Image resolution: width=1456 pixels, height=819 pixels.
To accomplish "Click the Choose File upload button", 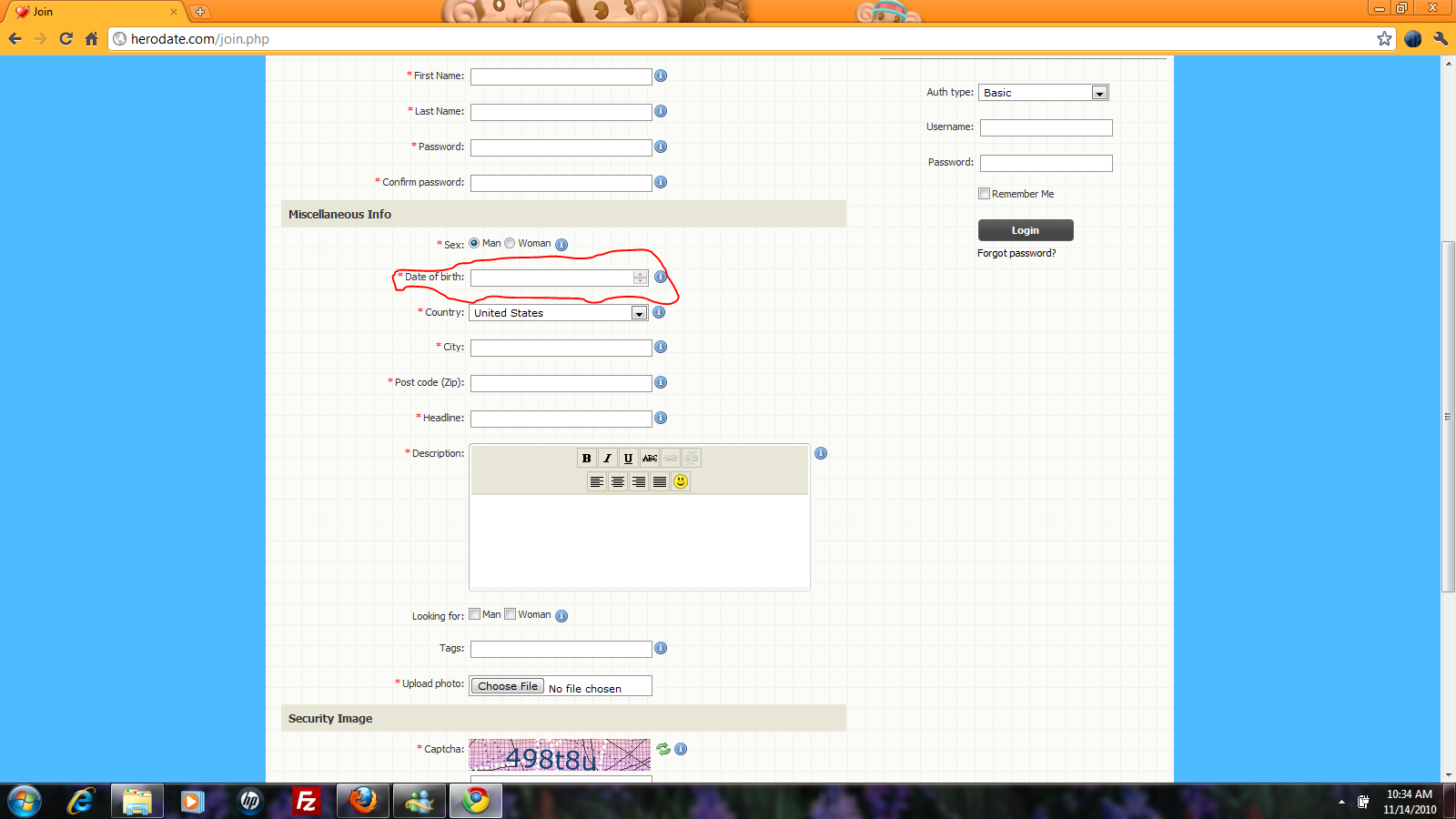I will [x=507, y=686].
